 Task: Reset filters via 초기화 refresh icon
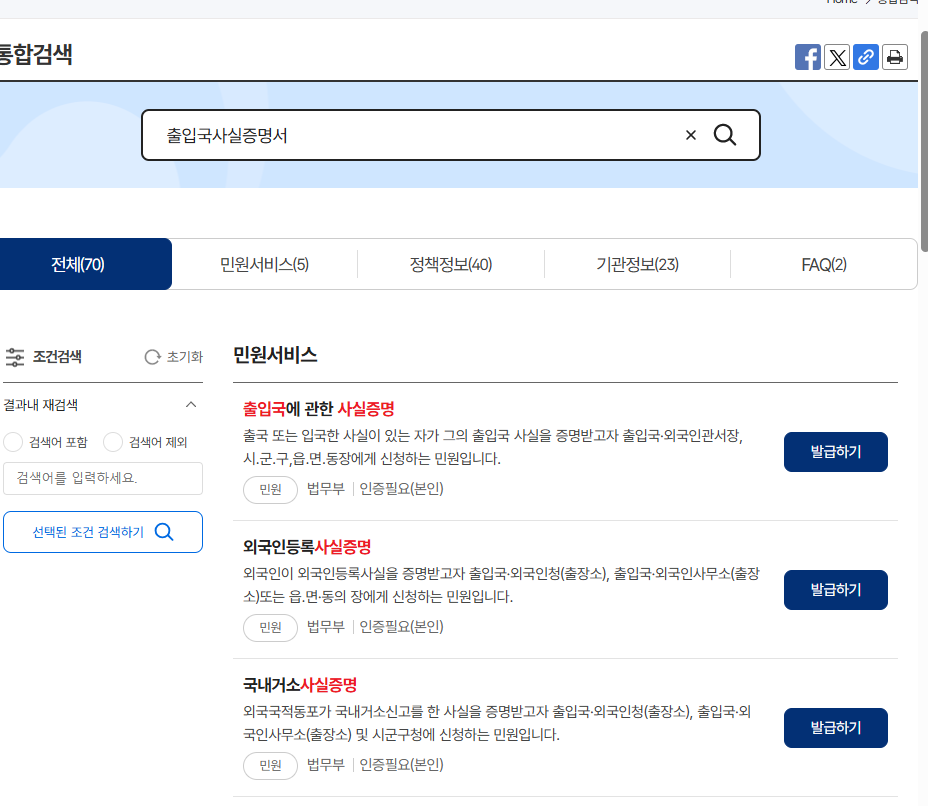point(151,357)
